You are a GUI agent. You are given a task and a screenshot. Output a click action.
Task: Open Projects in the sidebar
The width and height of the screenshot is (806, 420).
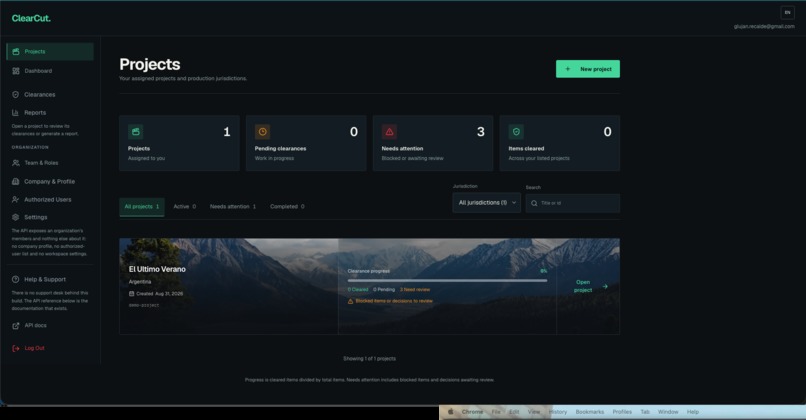(x=50, y=51)
